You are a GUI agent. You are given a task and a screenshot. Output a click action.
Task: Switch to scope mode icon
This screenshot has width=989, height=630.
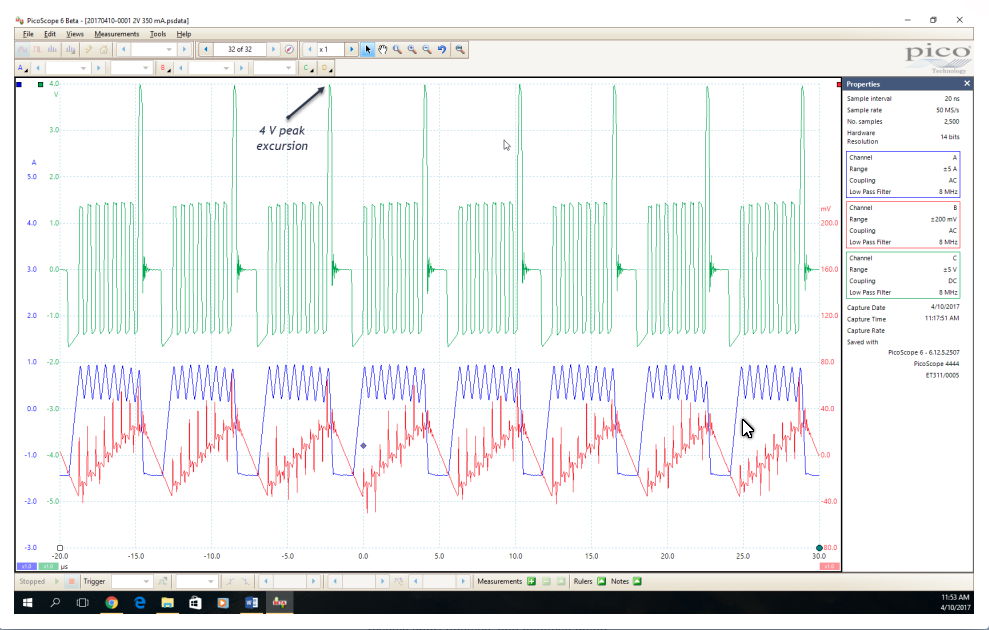tap(23, 49)
